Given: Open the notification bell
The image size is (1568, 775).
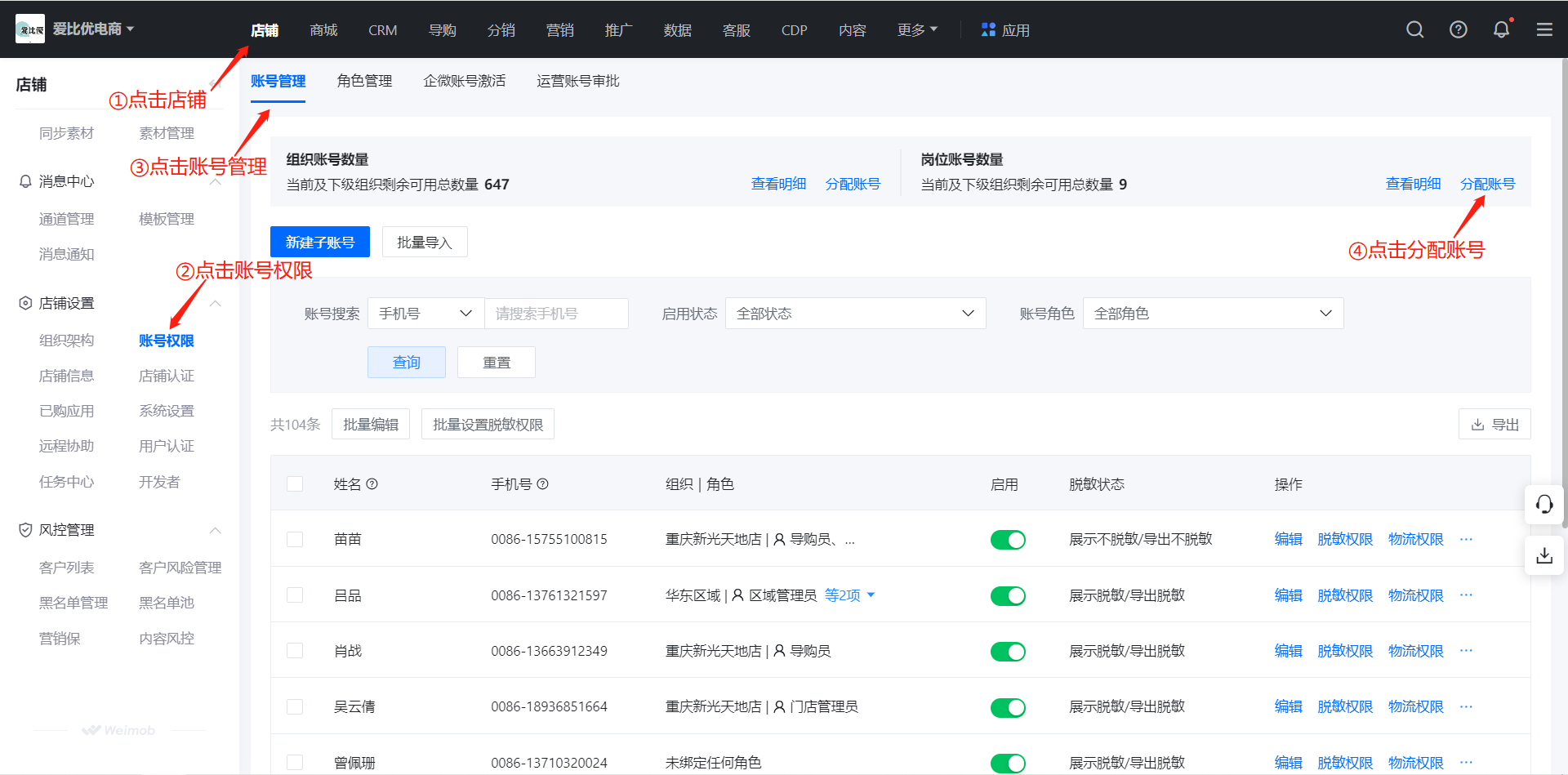Looking at the screenshot, I should pyautogui.click(x=1501, y=29).
